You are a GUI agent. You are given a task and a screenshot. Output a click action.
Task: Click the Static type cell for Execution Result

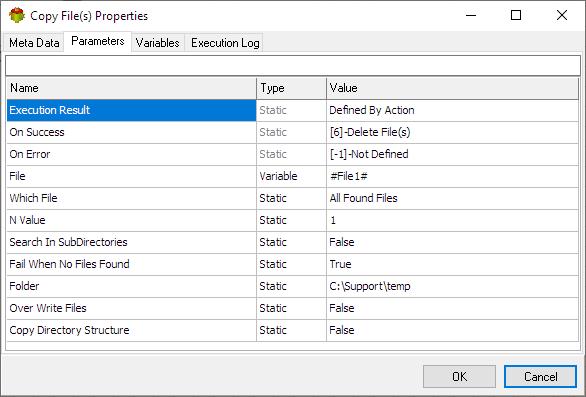[x=292, y=110]
